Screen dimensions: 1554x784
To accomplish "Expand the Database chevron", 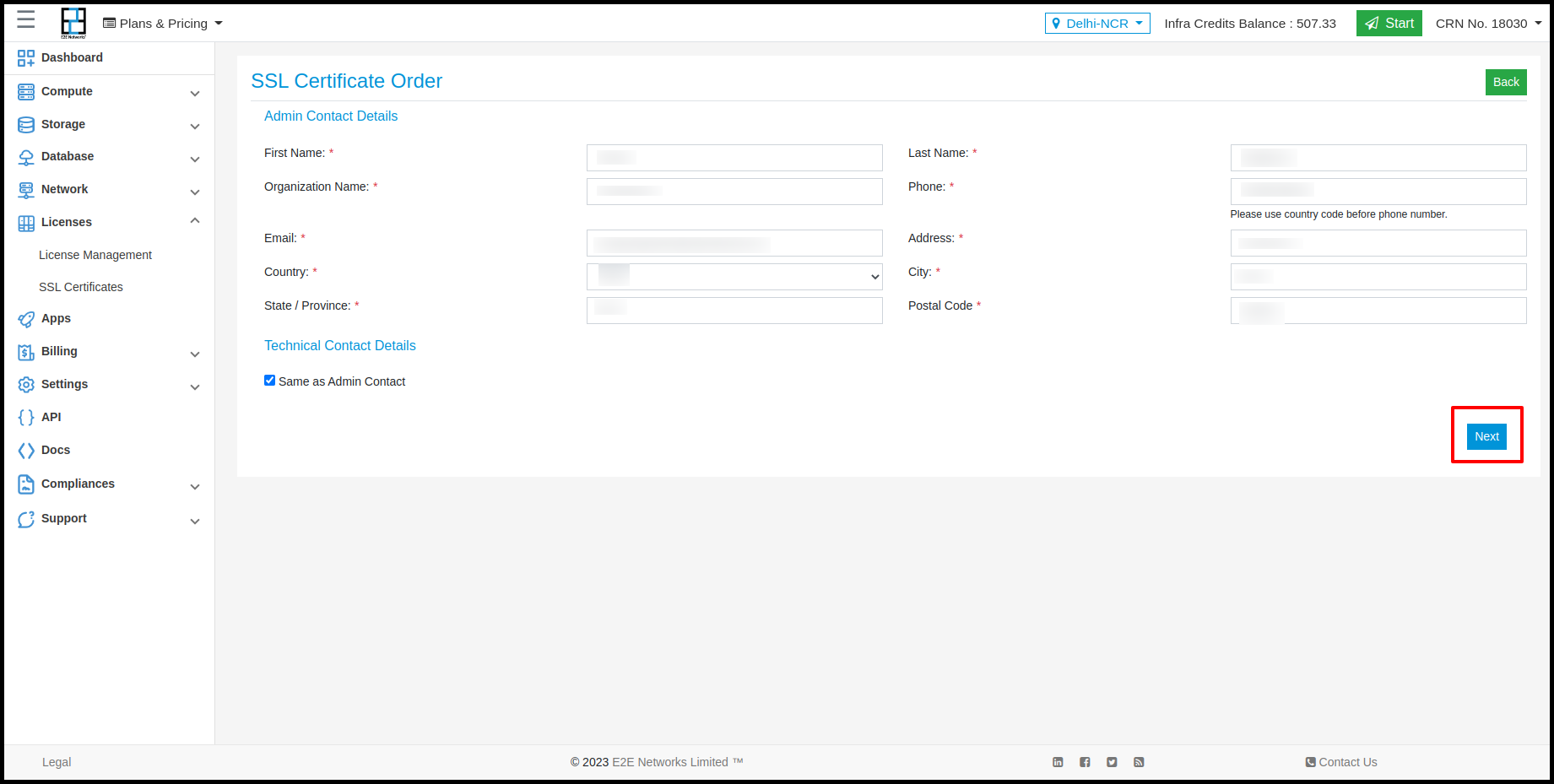I will point(195,160).
